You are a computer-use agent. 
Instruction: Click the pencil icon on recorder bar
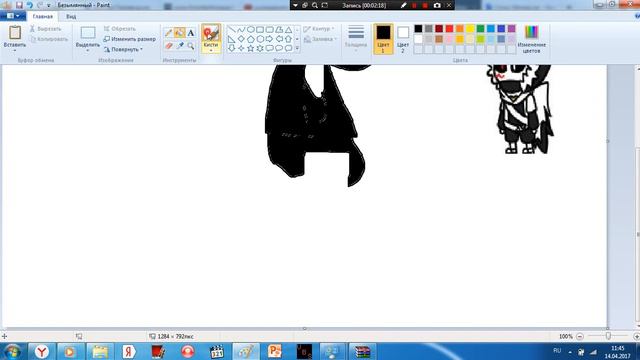404,5
